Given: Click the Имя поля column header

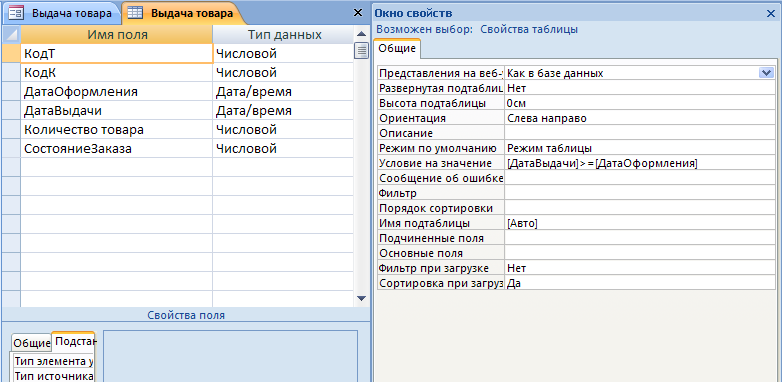Looking at the screenshot, I should (x=117, y=34).
